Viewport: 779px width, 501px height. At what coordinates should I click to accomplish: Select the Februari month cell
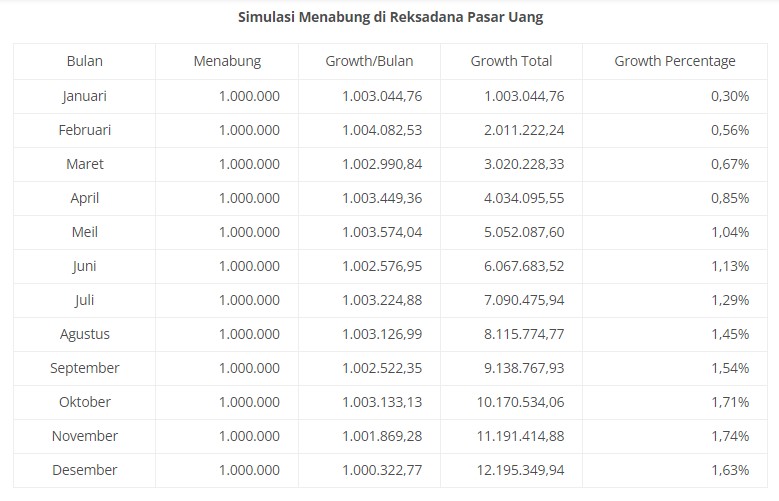click(84, 130)
